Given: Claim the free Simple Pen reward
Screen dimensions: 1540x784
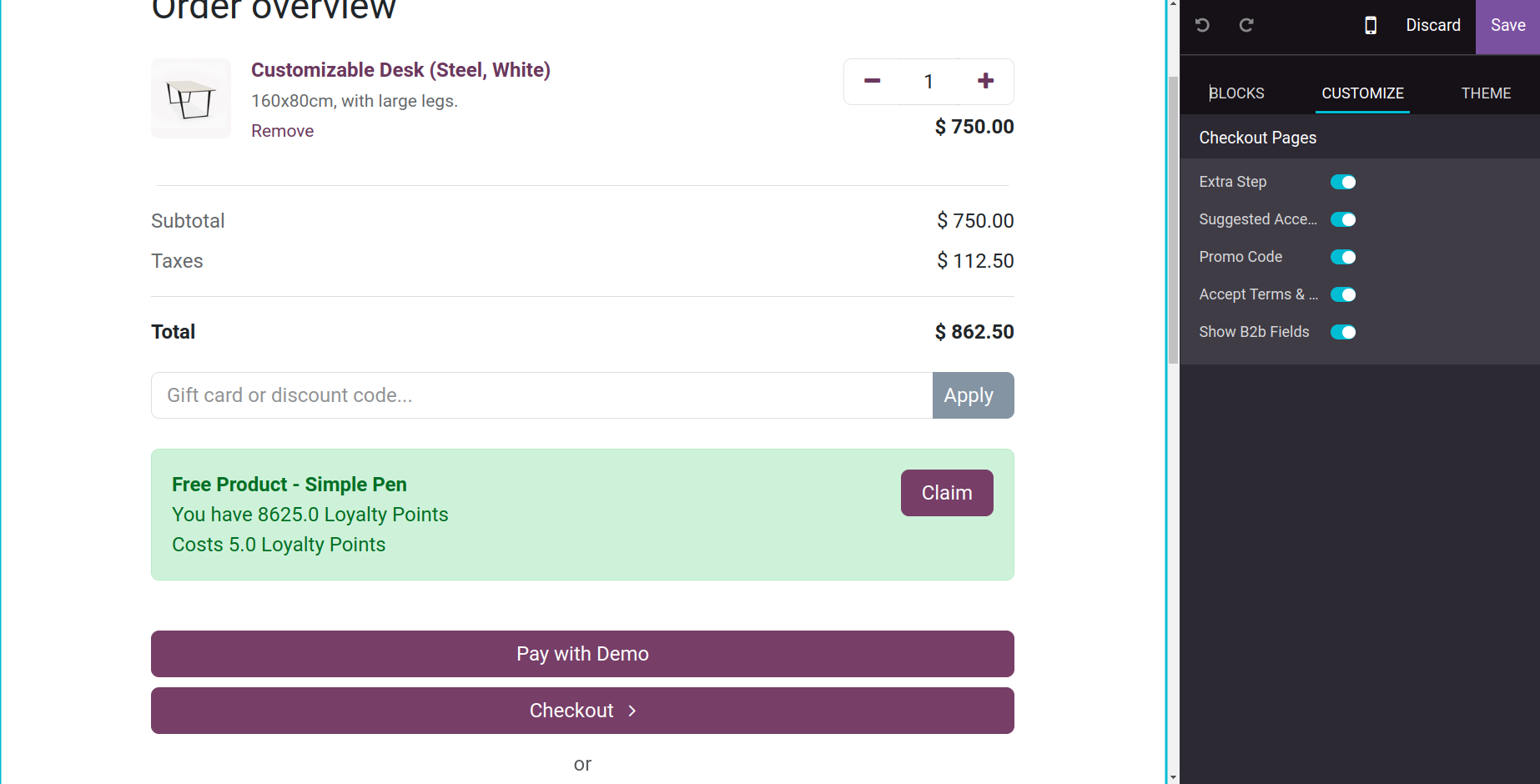Looking at the screenshot, I should tap(947, 493).
